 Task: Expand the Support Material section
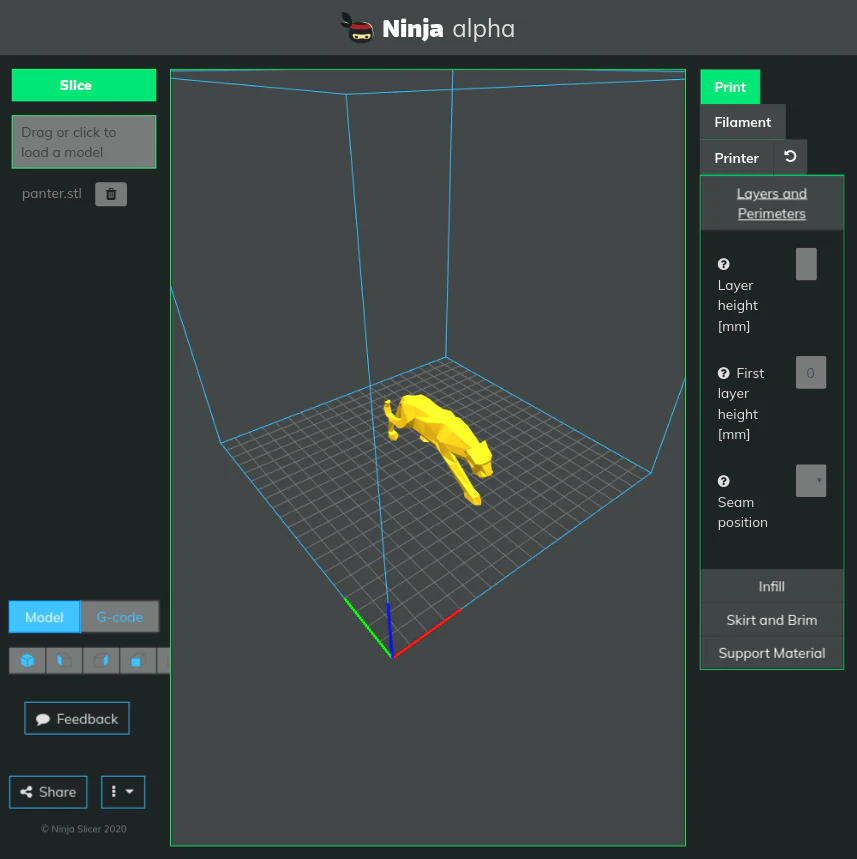772,653
